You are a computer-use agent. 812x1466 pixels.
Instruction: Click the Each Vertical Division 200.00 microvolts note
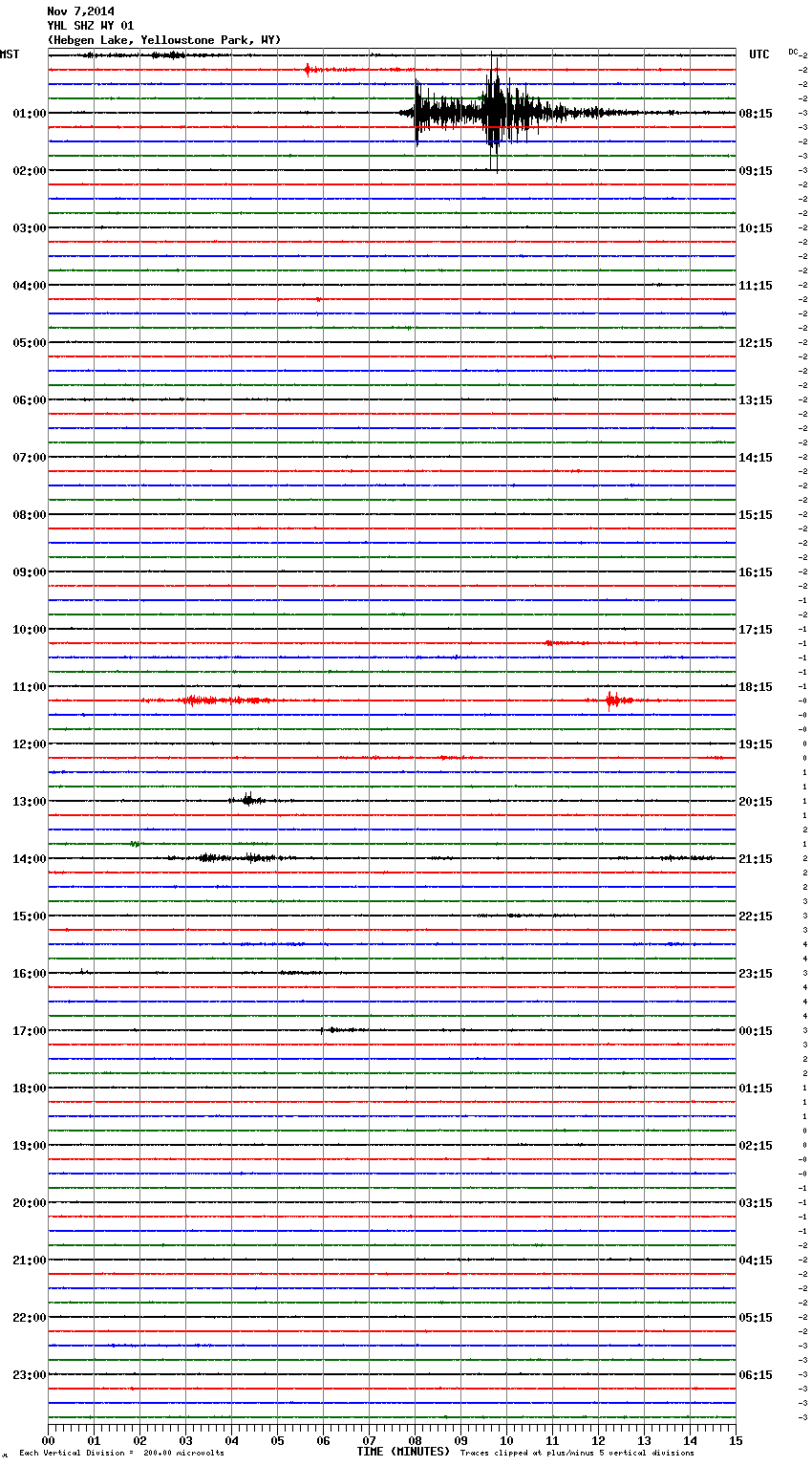point(121,1454)
